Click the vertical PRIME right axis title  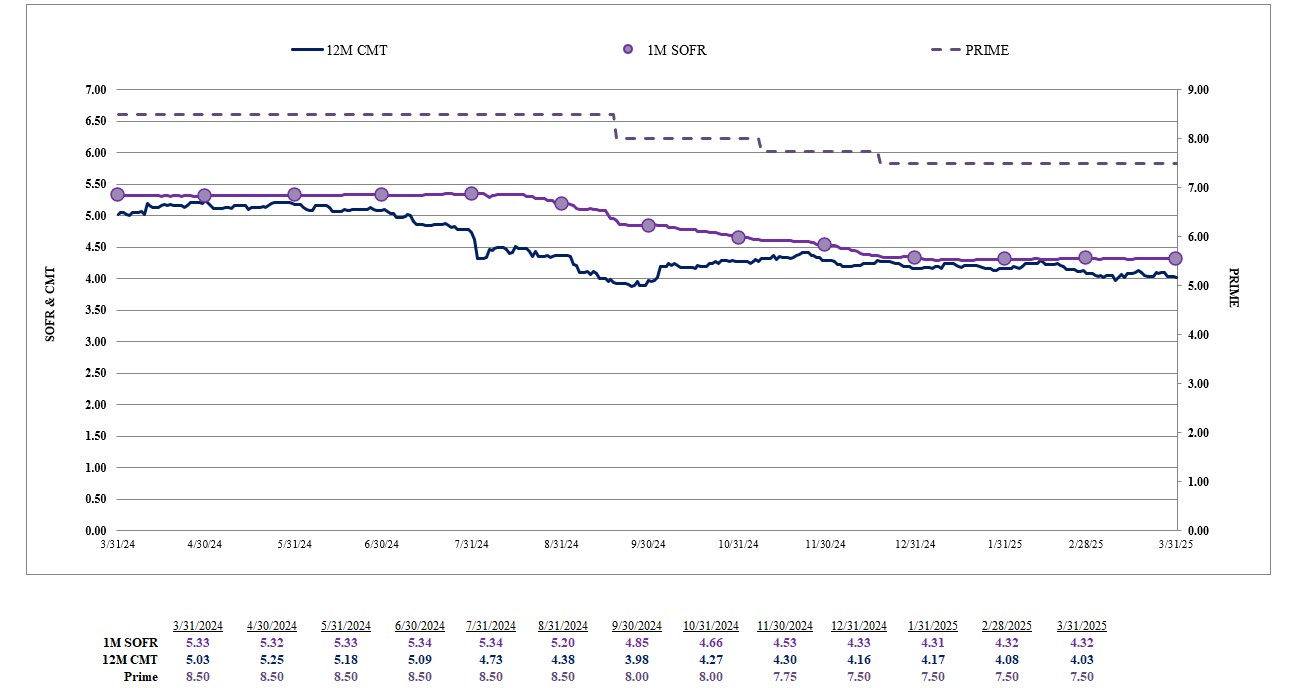click(x=1233, y=288)
